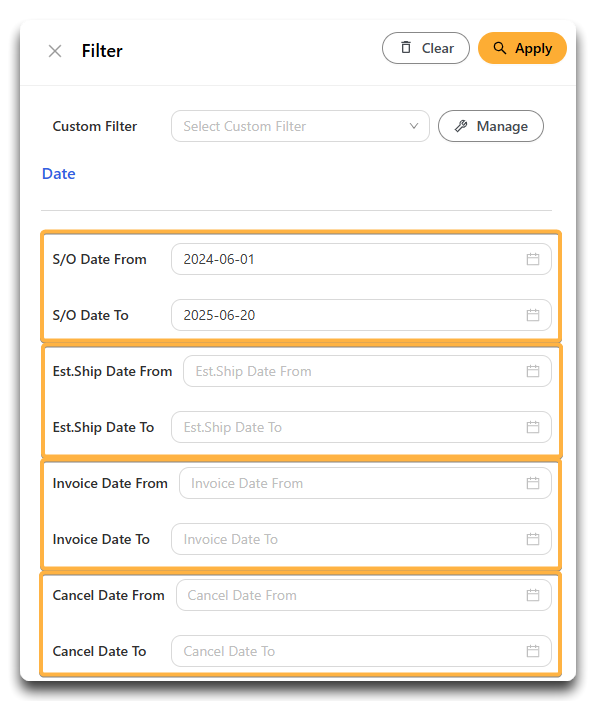
Task: Open calendar for Est.Ship Date From
Action: [533, 371]
